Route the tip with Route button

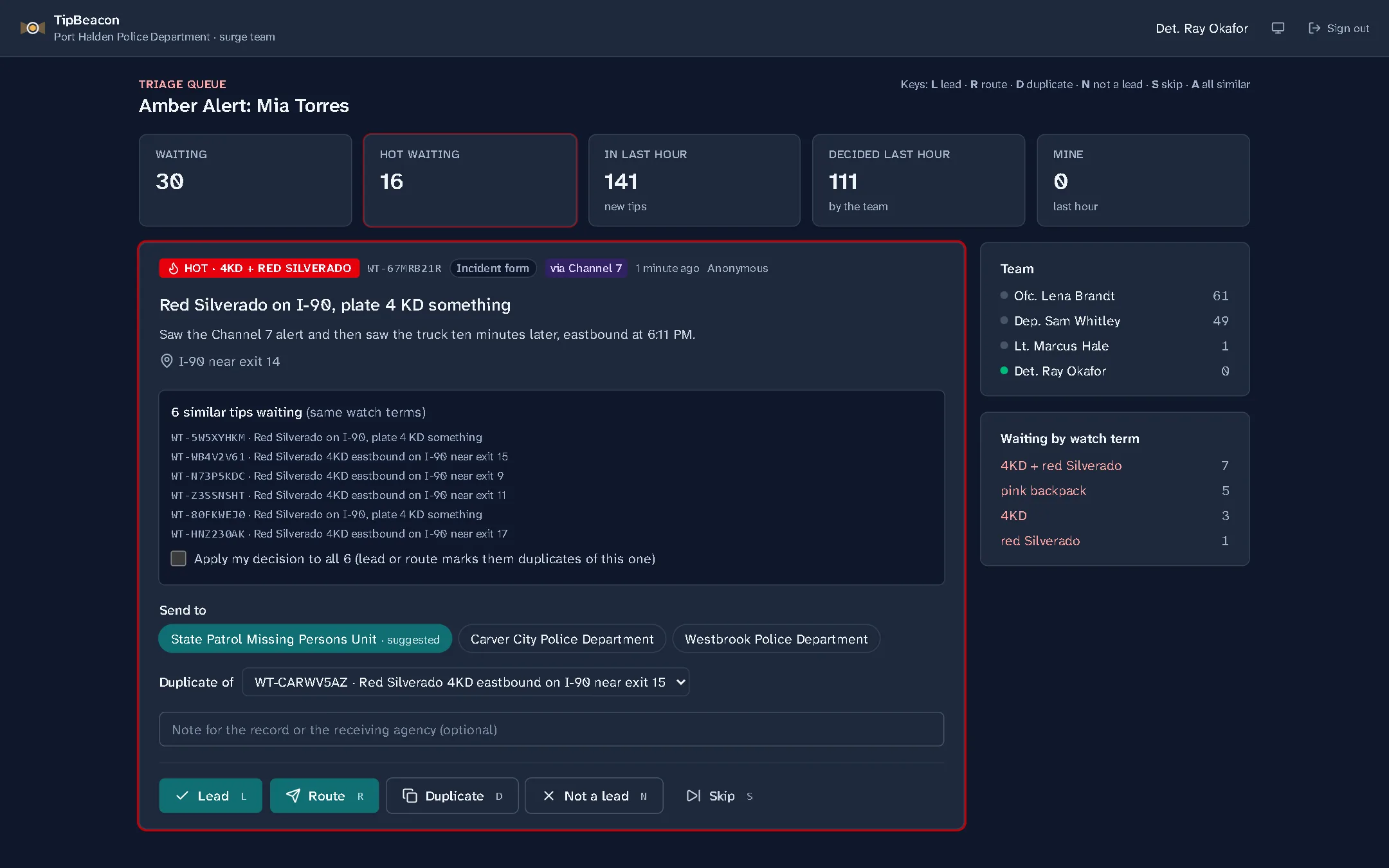[x=325, y=796]
